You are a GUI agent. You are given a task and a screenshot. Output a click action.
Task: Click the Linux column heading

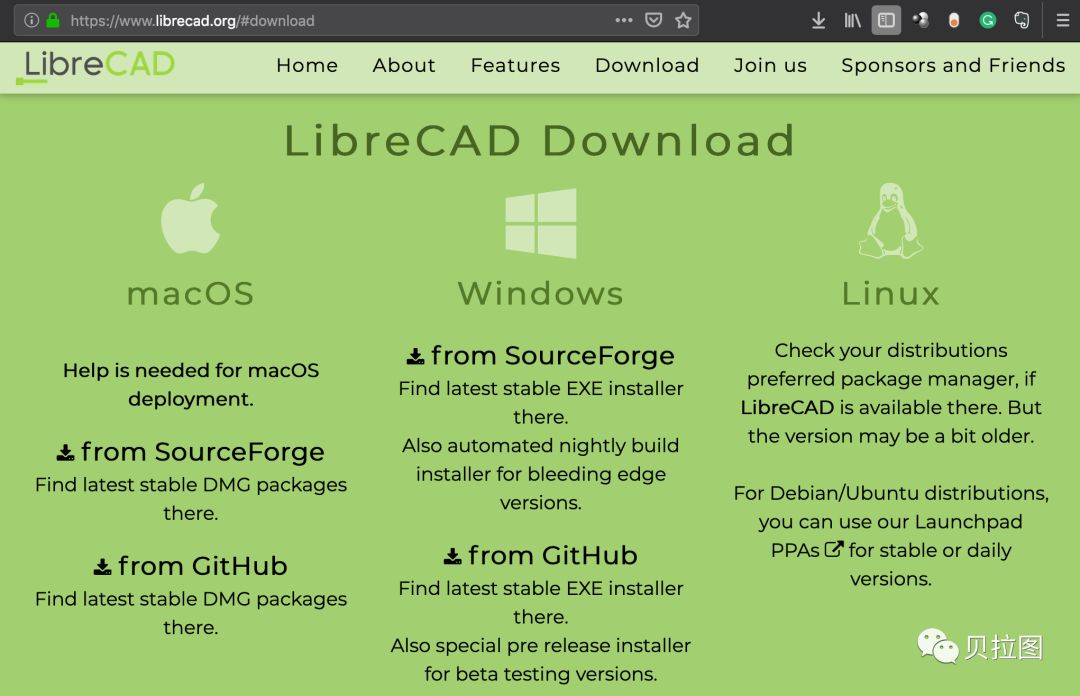(891, 294)
